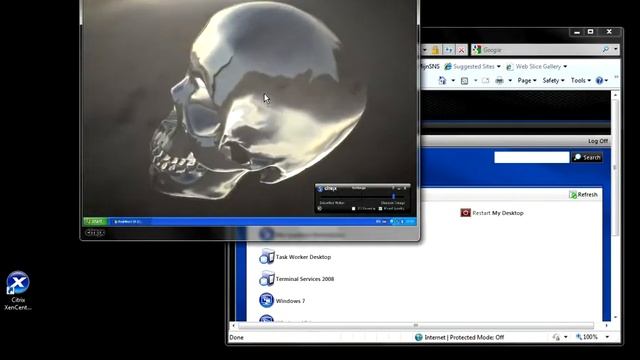
Task: Open the zoom level dropdown arrow in status bar
Action: pos(607,337)
